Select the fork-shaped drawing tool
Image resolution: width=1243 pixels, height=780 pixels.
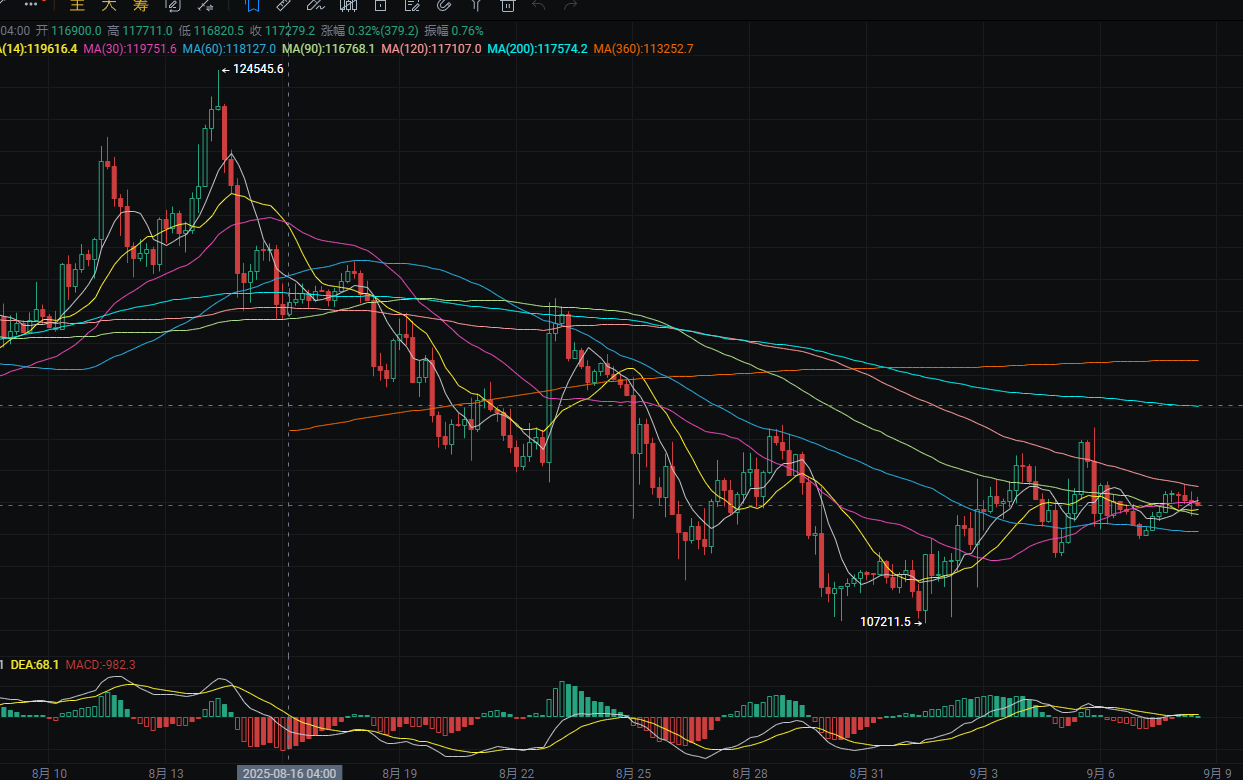(477, 6)
